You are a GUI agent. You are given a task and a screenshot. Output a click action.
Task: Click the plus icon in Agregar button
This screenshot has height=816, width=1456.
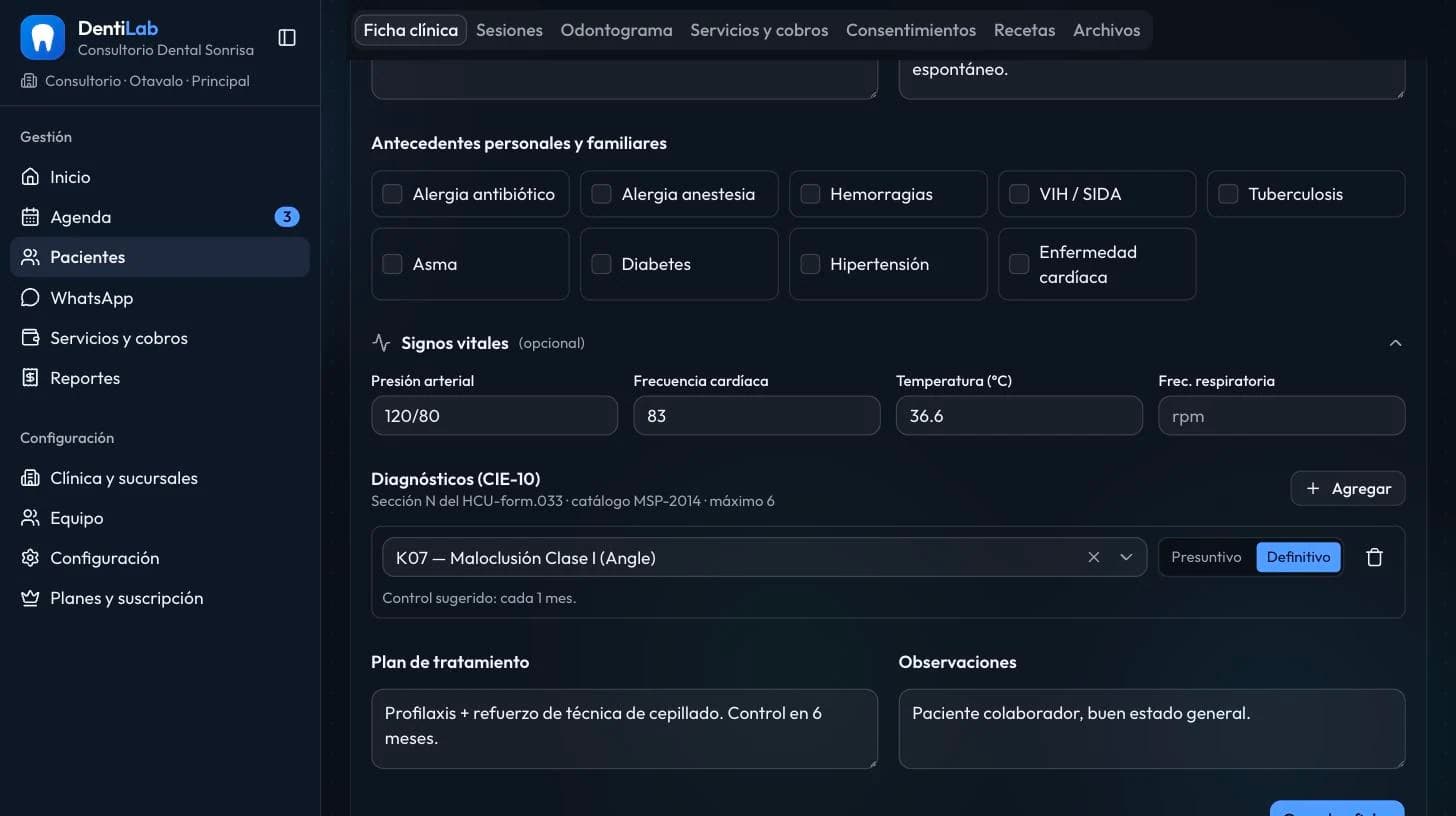click(x=1313, y=489)
